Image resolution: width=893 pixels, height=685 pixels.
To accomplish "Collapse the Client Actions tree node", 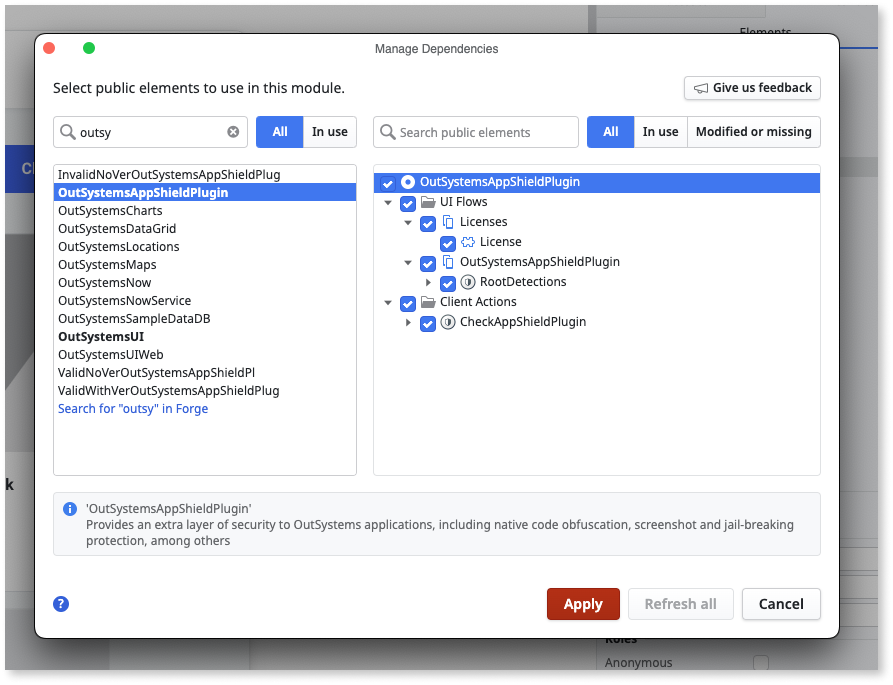I will pos(388,301).
